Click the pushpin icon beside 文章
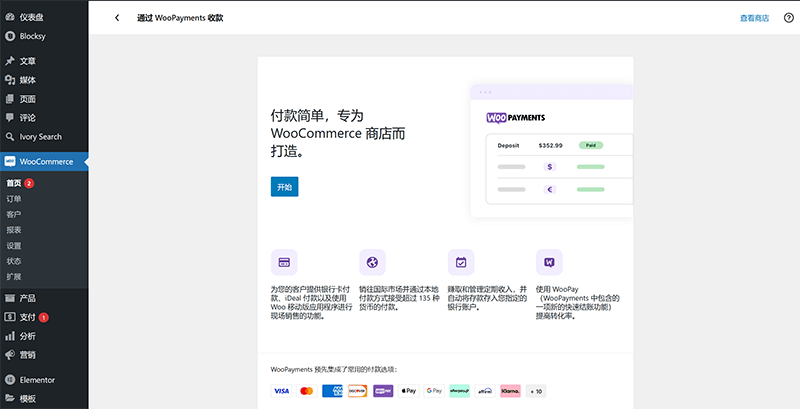 click(10, 61)
